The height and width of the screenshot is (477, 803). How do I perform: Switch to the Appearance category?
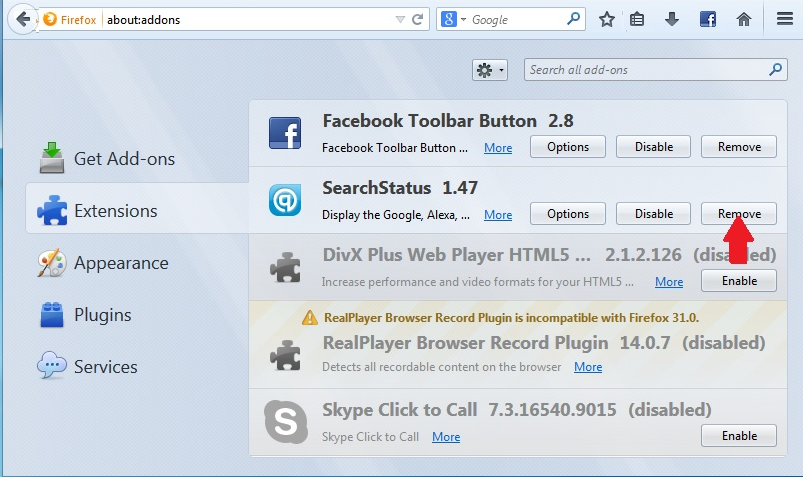tap(120, 263)
